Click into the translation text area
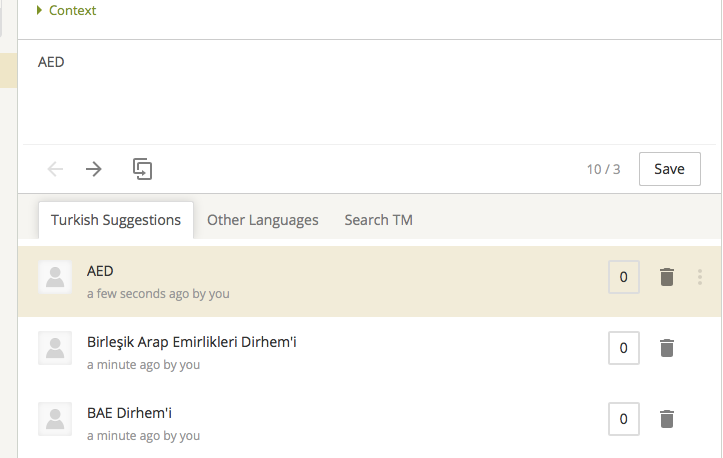 pyautogui.click(x=369, y=92)
